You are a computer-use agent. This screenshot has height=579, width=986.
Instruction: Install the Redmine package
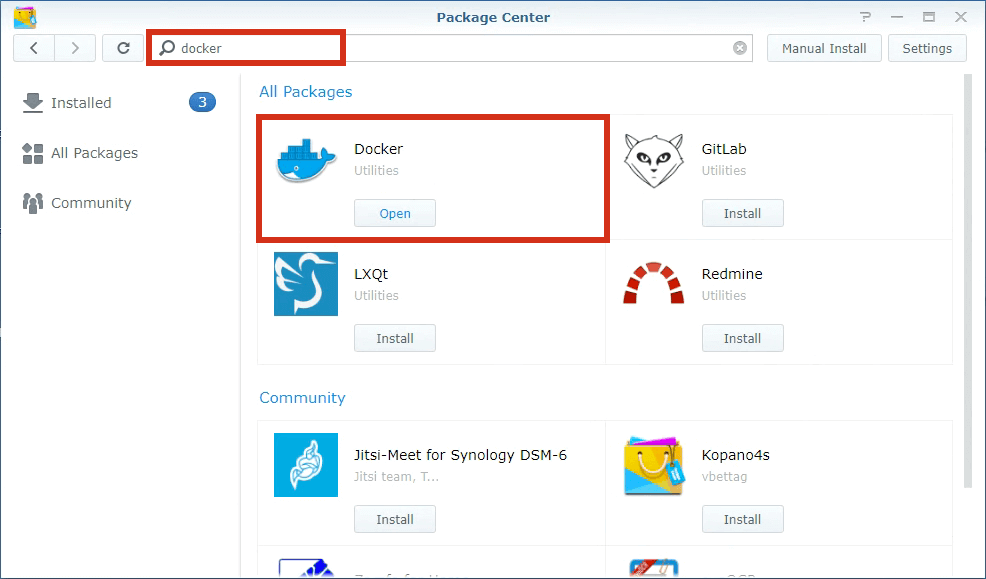742,338
